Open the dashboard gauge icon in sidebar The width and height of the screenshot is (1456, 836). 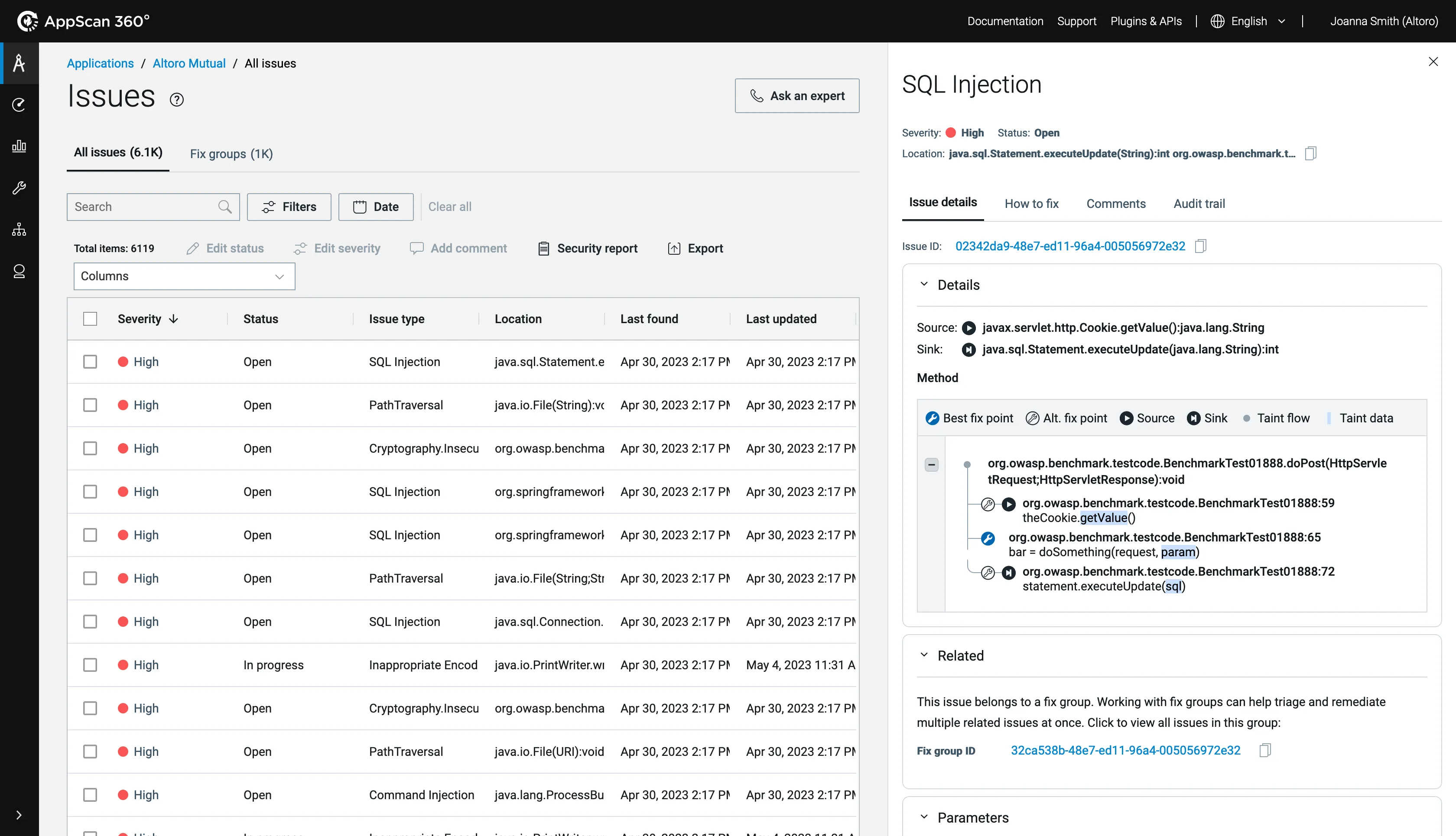coord(19,104)
